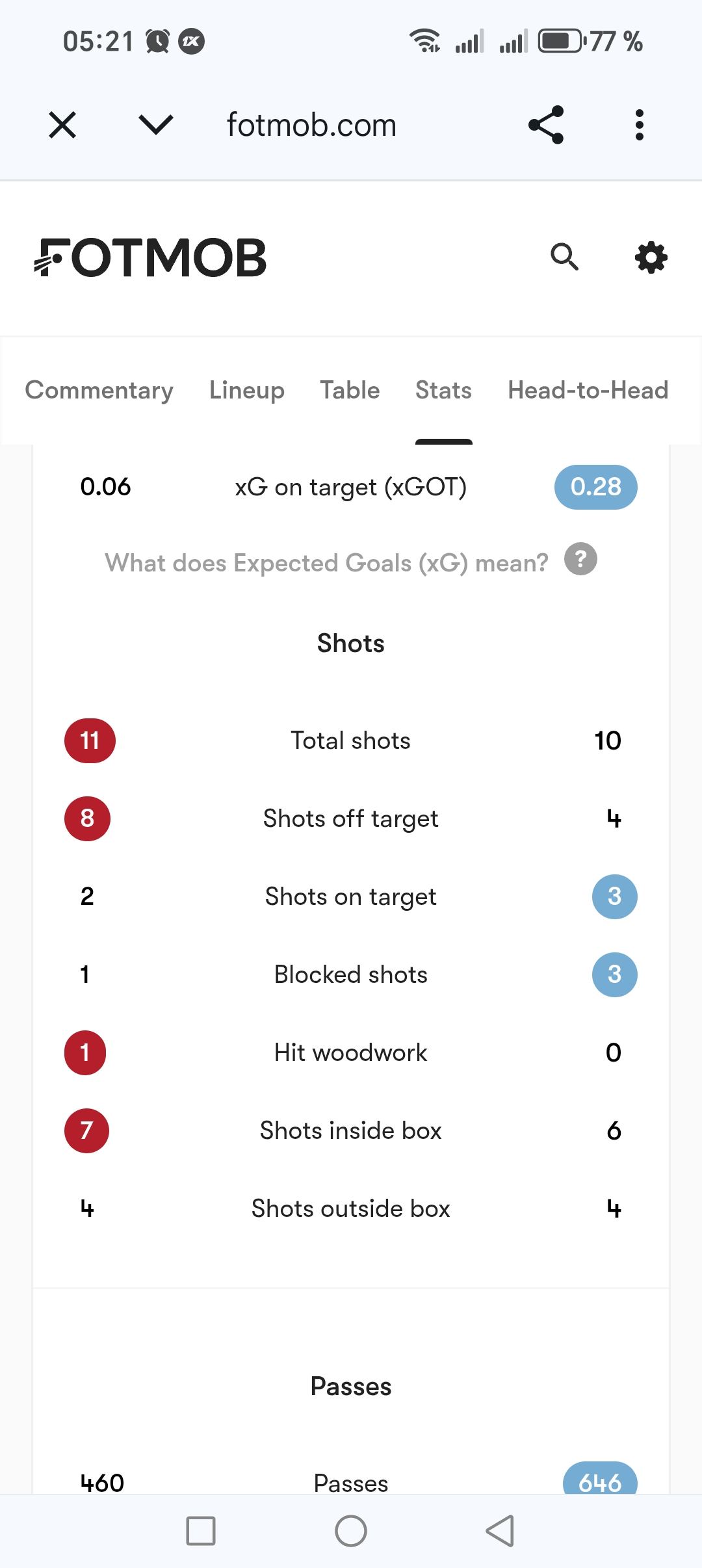
Task: Open FotMob settings gear icon
Action: pyautogui.click(x=651, y=257)
